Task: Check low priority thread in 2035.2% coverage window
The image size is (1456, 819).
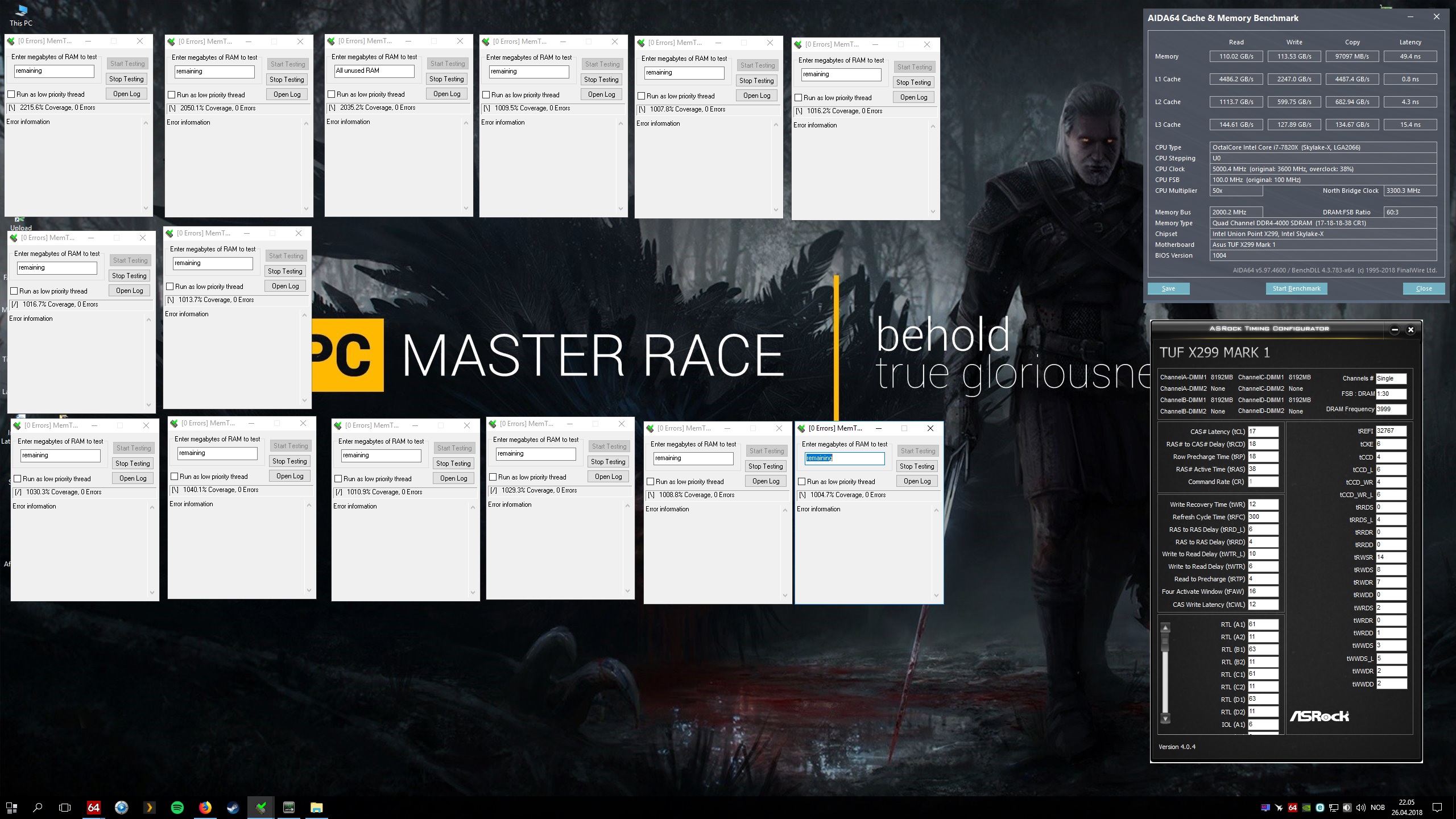Action: pos(331,94)
